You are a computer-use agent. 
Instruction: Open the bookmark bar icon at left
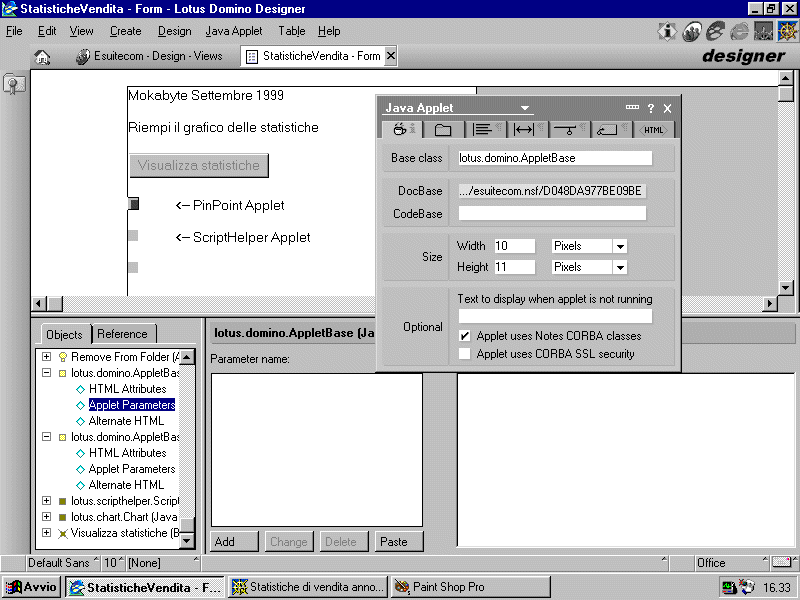point(14,84)
